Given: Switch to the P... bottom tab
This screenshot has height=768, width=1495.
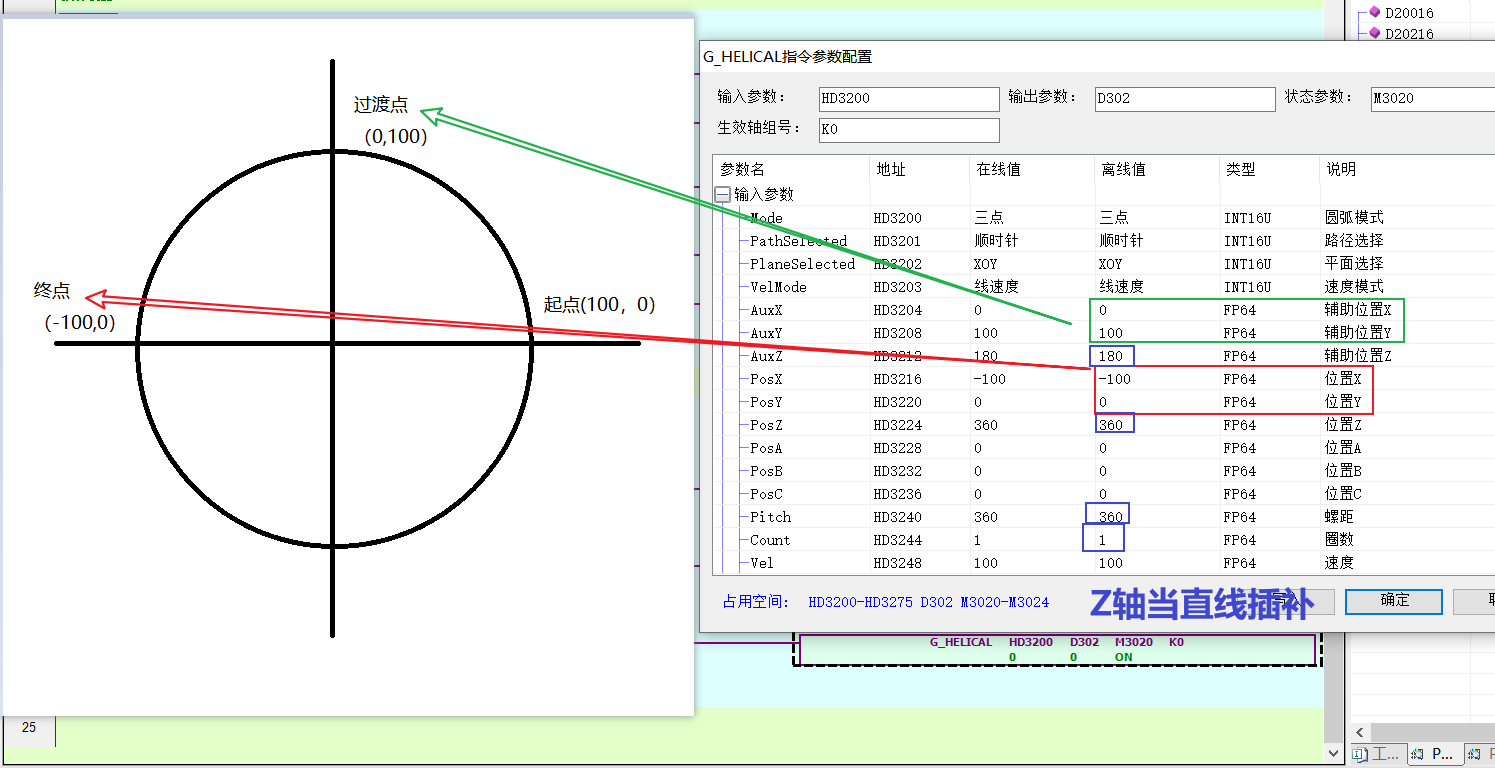Looking at the screenshot, I should point(1435,754).
